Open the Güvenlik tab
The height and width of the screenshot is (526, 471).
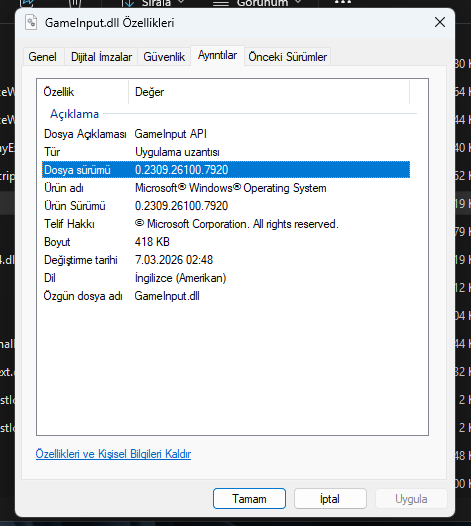(x=164, y=57)
